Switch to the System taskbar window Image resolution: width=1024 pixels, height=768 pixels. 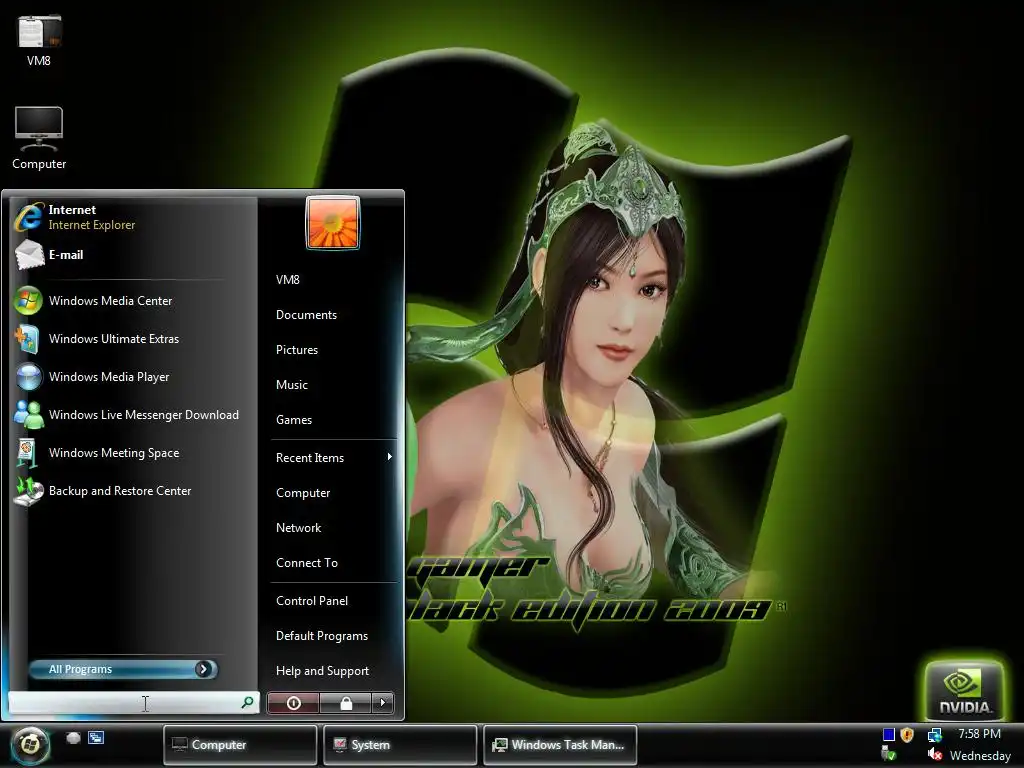point(400,744)
